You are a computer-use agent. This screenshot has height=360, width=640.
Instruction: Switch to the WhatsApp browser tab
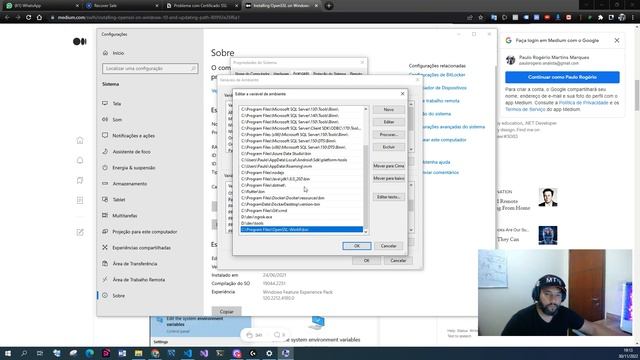(x=41, y=6)
